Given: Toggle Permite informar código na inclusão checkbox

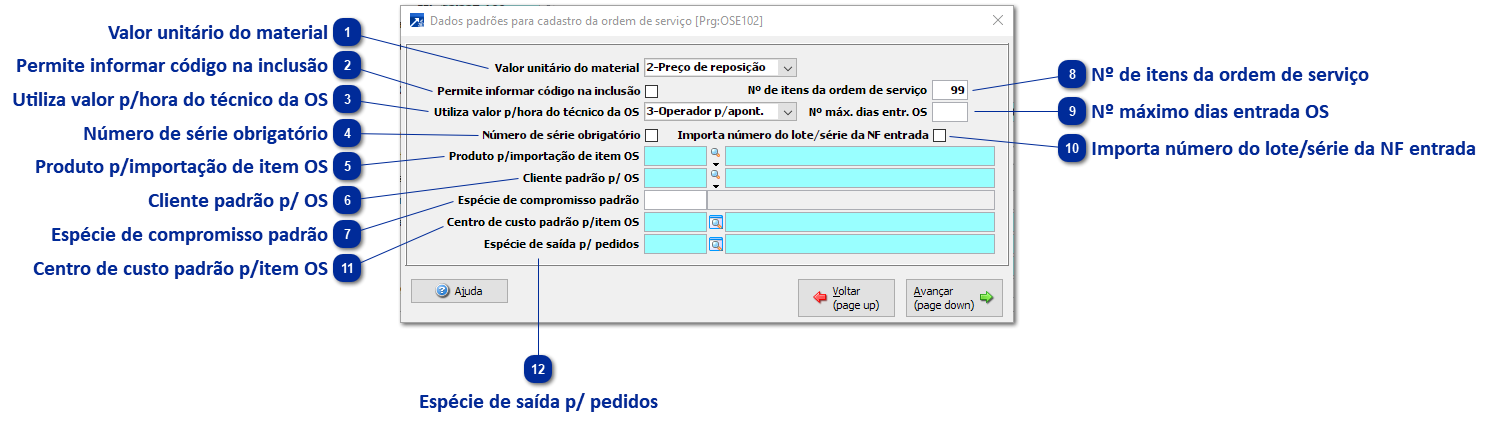Looking at the screenshot, I should (651, 91).
